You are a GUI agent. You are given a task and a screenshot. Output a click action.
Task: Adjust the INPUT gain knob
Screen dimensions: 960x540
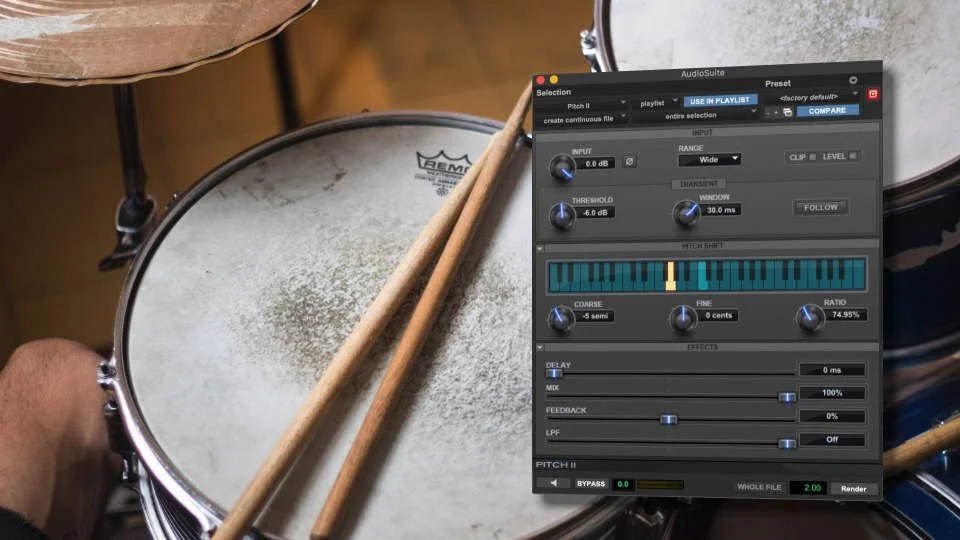point(561,167)
